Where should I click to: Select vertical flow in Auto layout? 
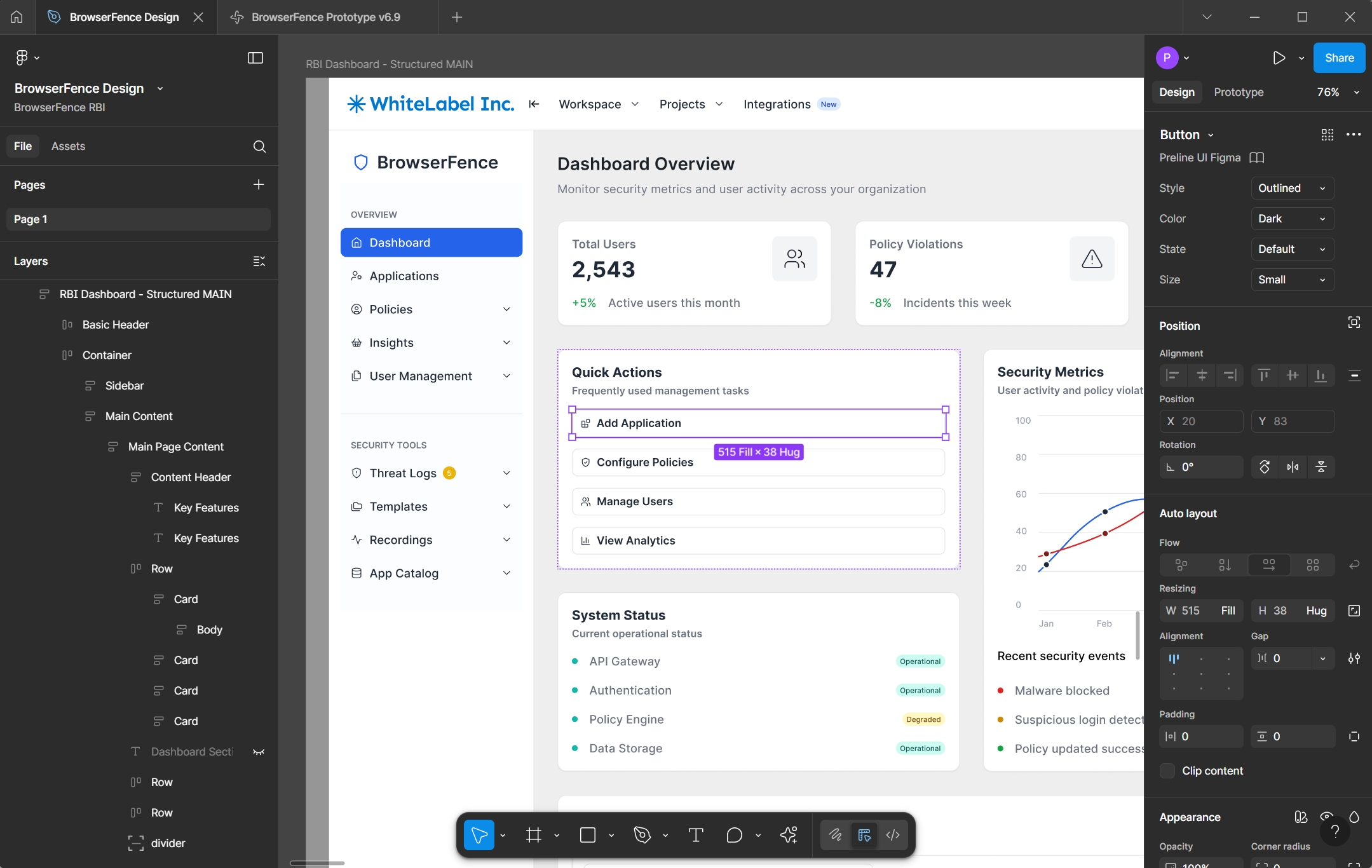tap(1225, 565)
